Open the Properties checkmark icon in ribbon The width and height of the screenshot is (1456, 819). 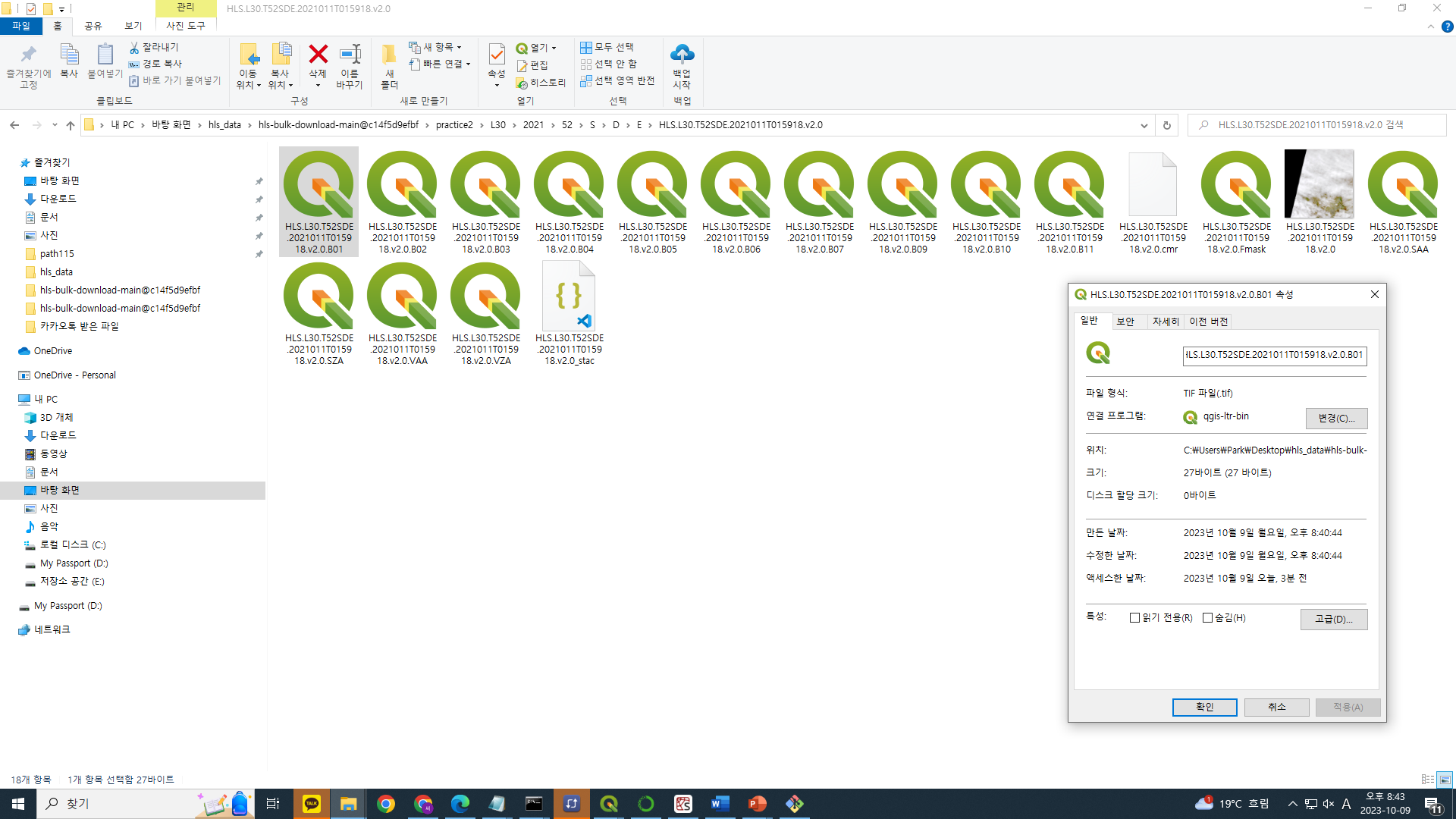(496, 55)
